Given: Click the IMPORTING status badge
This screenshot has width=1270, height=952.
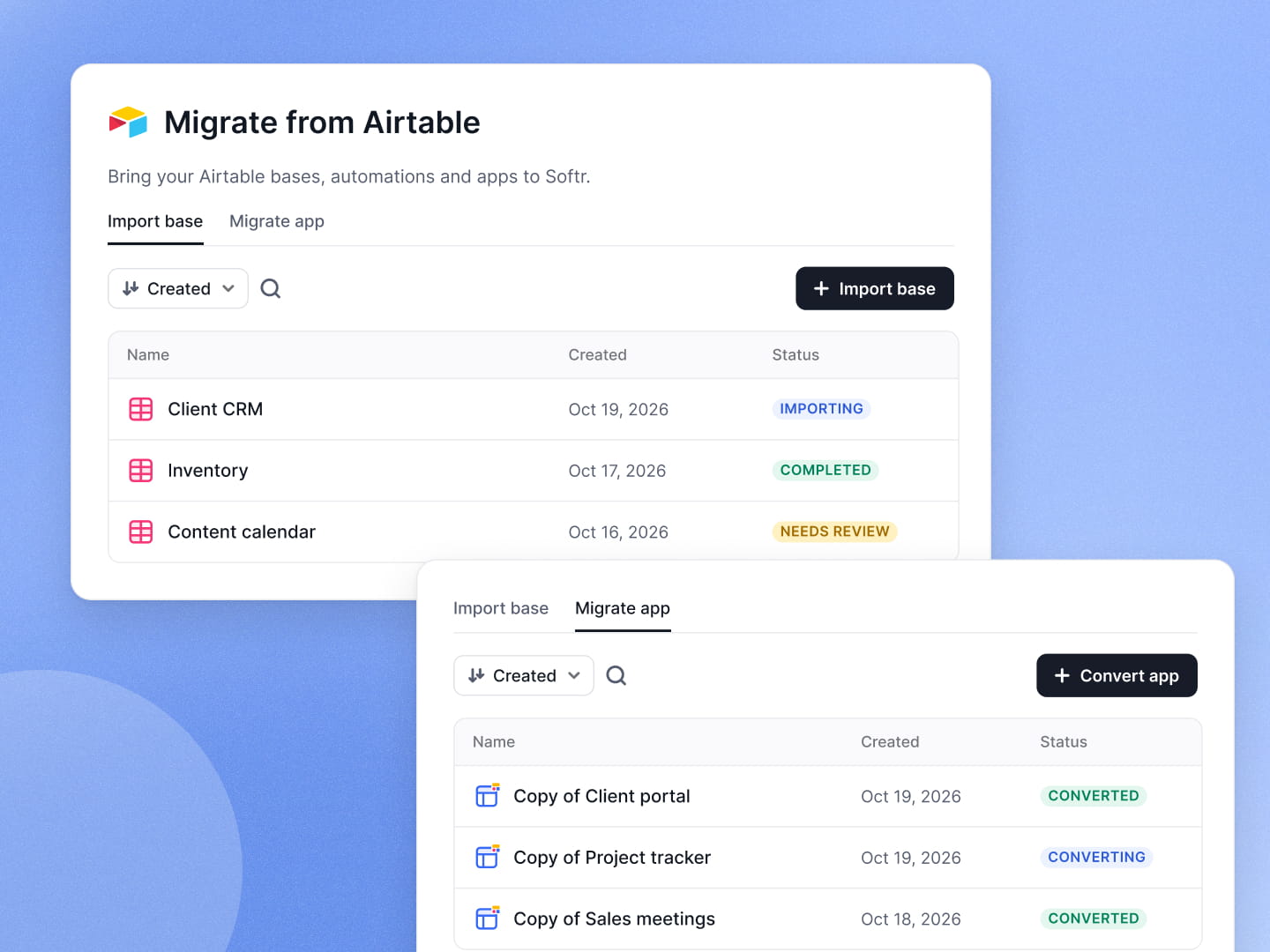Looking at the screenshot, I should tap(821, 409).
